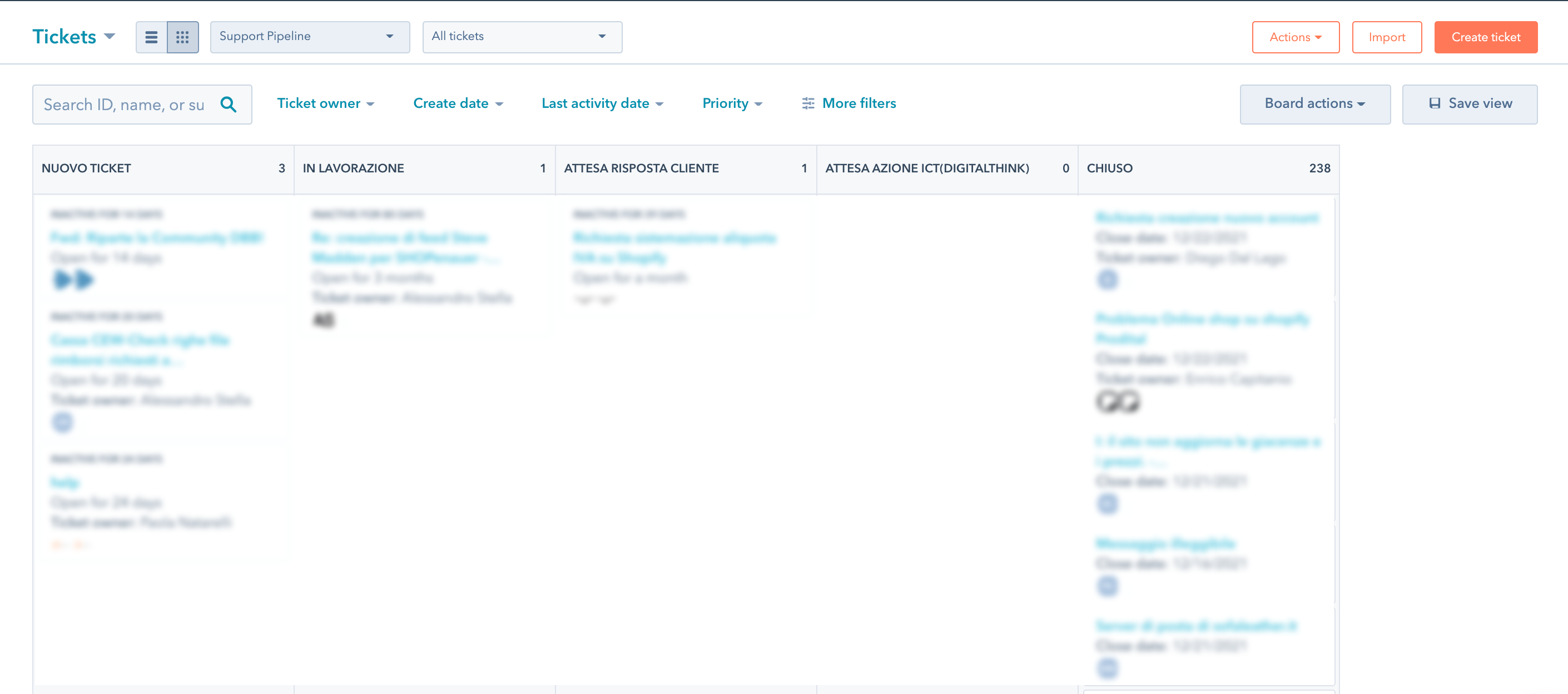
Task: Expand the Last activity date filter
Action: [603, 103]
